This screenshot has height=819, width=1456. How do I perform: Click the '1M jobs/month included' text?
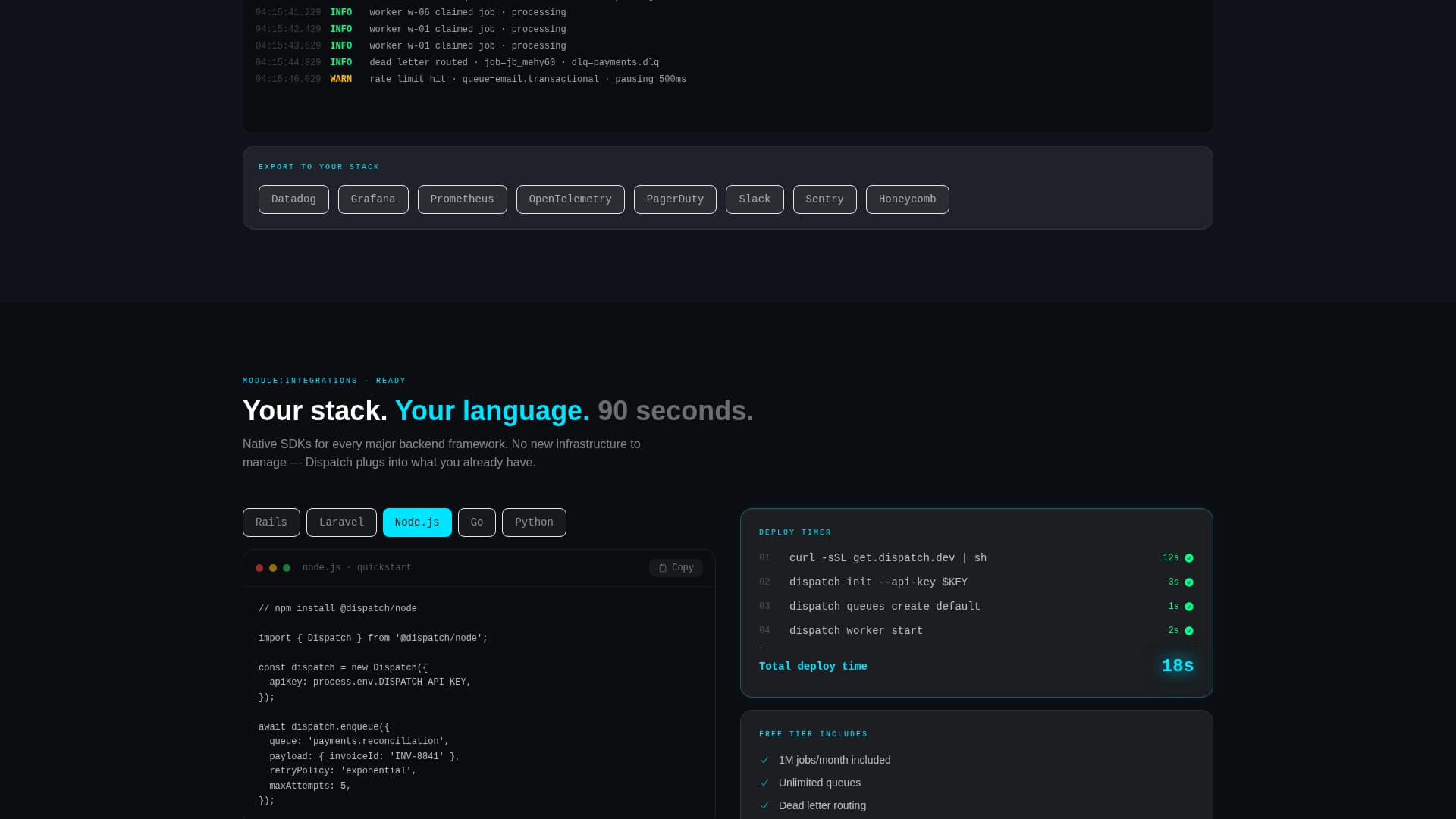click(835, 760)
